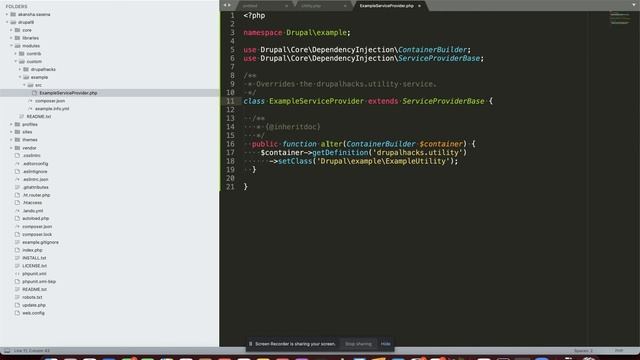Click the ExampleServiceProvider.php file icon in sidebar
The height and width of the screenshot is (360, 640).
(x=34, y=93)
